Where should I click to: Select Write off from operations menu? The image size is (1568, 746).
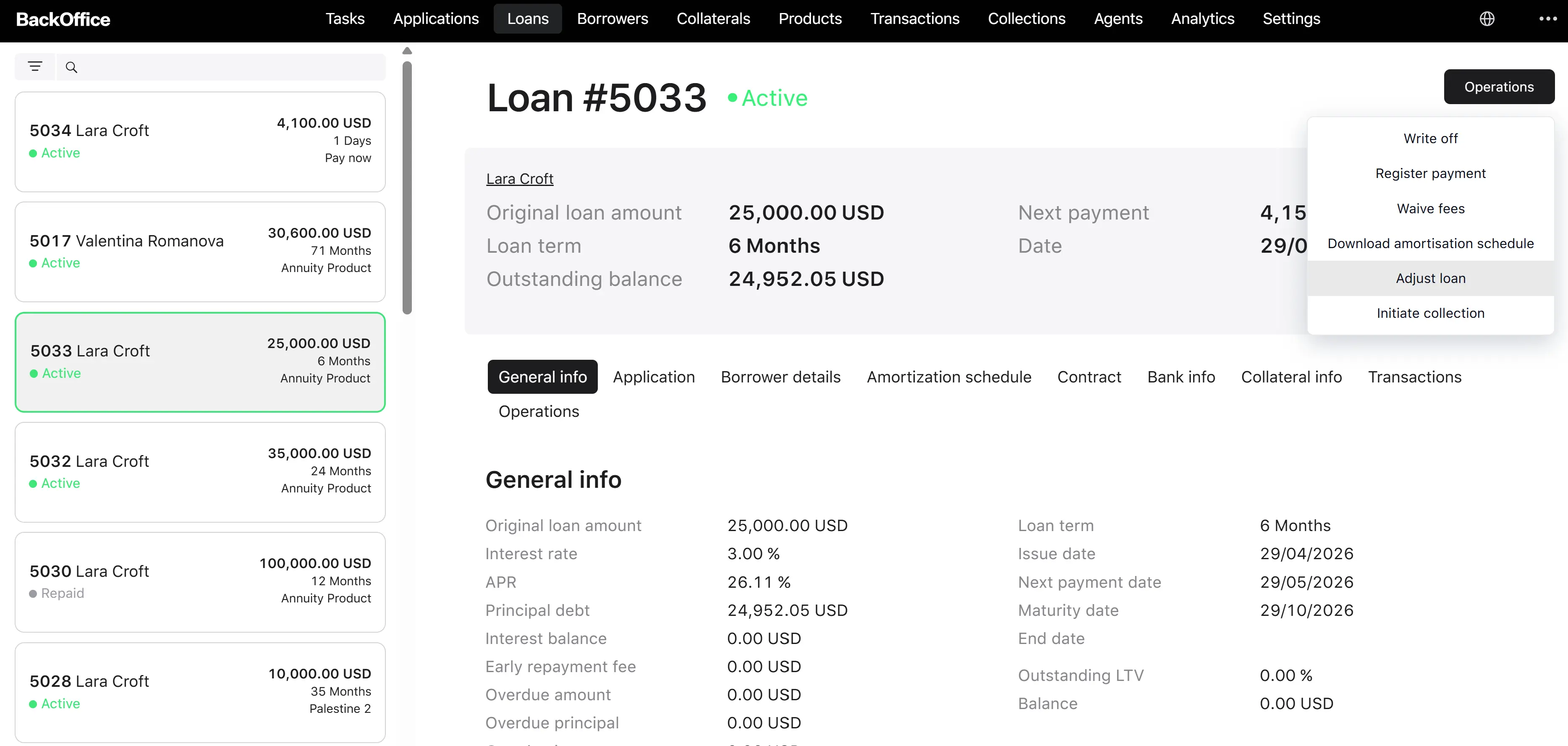point(1430,139)
